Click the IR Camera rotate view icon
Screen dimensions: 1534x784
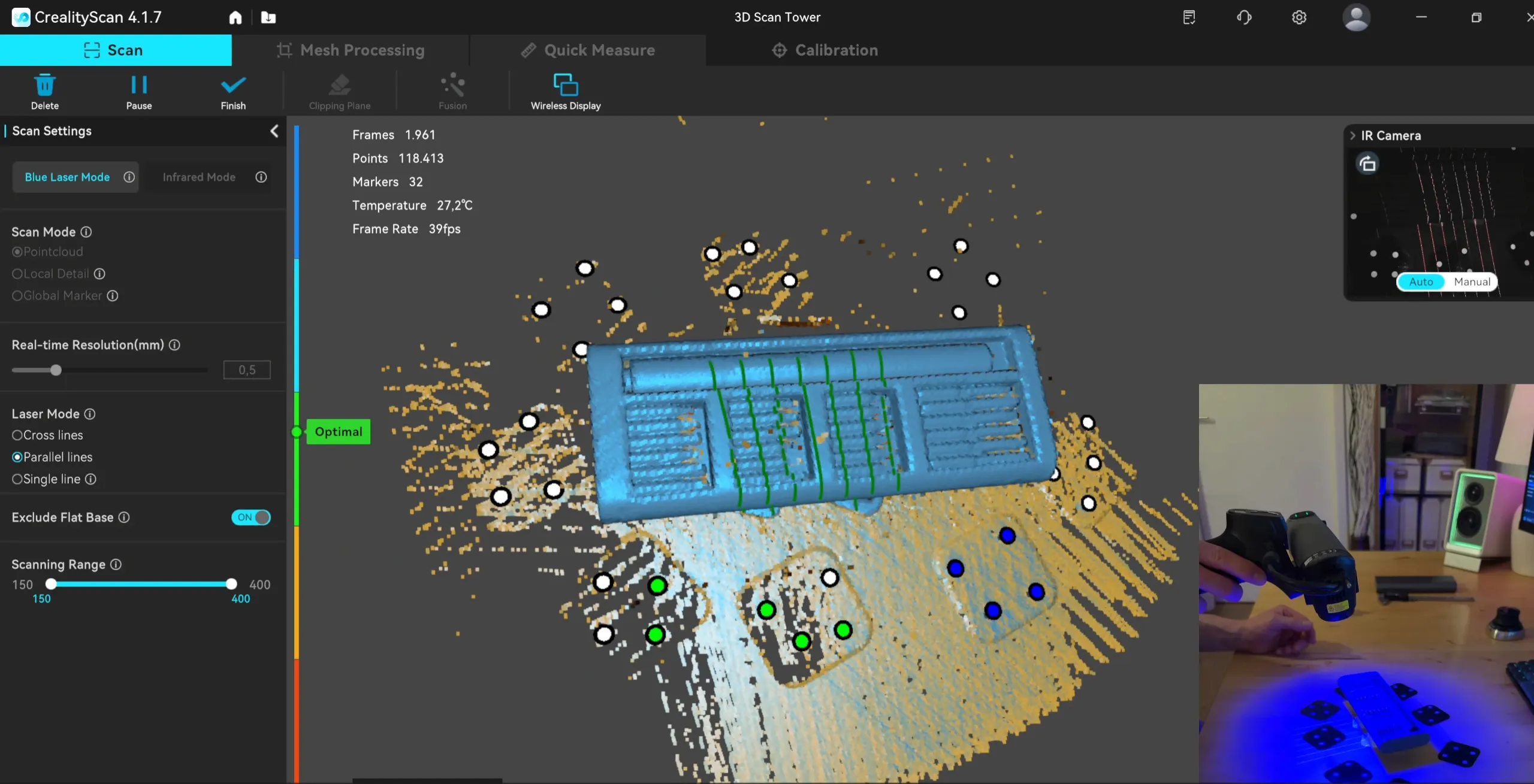pyautogui.click(x=1367, y=164)
